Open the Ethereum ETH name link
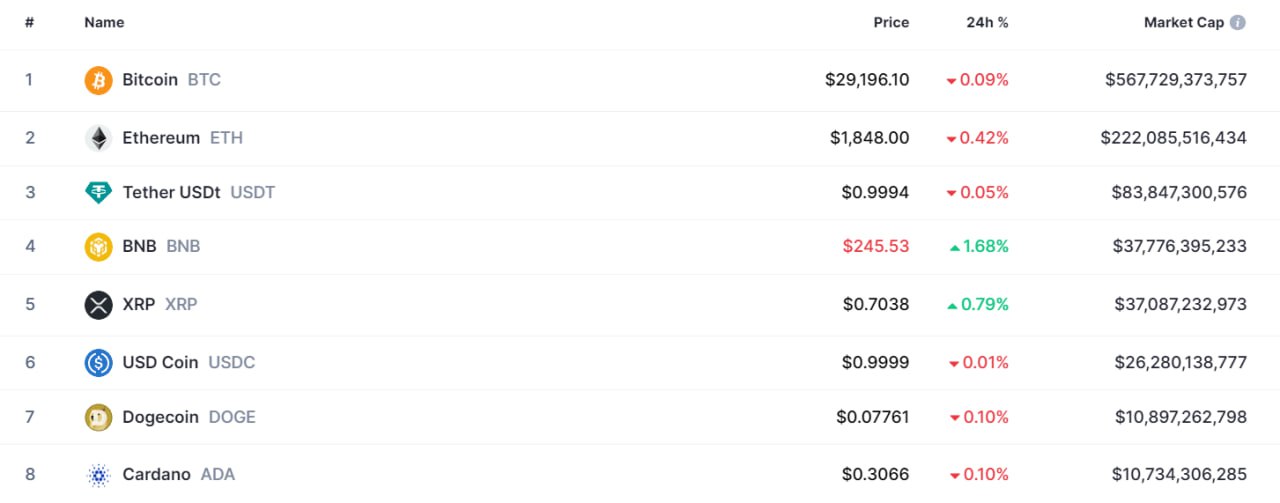Image resolution: width=1280 pixels, height=503 pixels. pyautogui.click(x=182, y=137)
